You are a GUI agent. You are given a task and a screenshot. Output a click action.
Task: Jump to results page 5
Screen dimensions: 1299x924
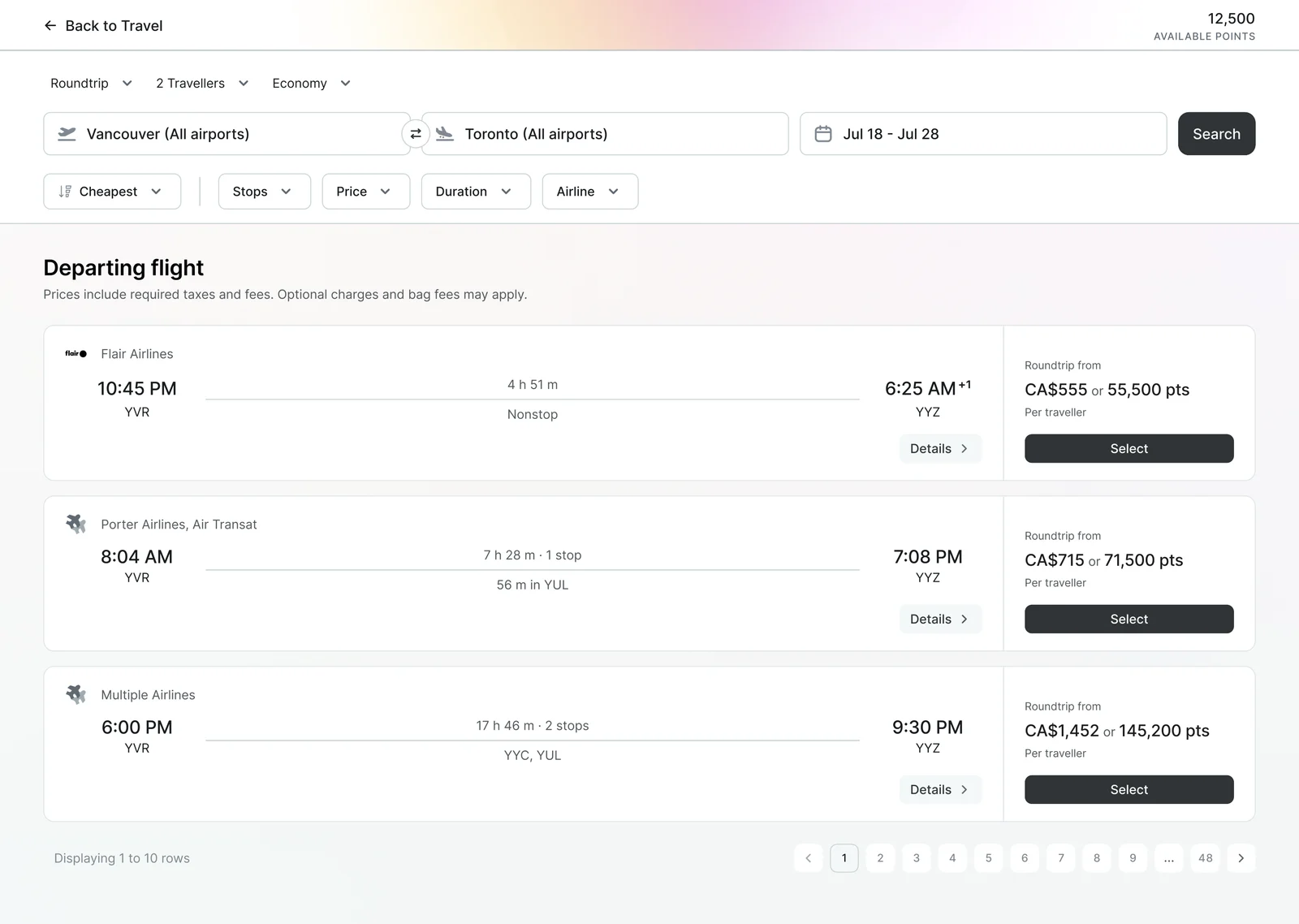pyautogui.click(x=988, y=858)
